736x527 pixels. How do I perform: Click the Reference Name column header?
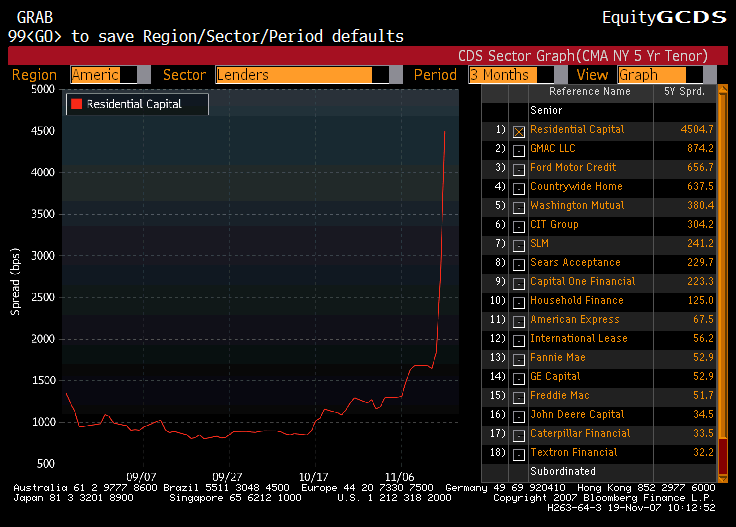(590, 92)
